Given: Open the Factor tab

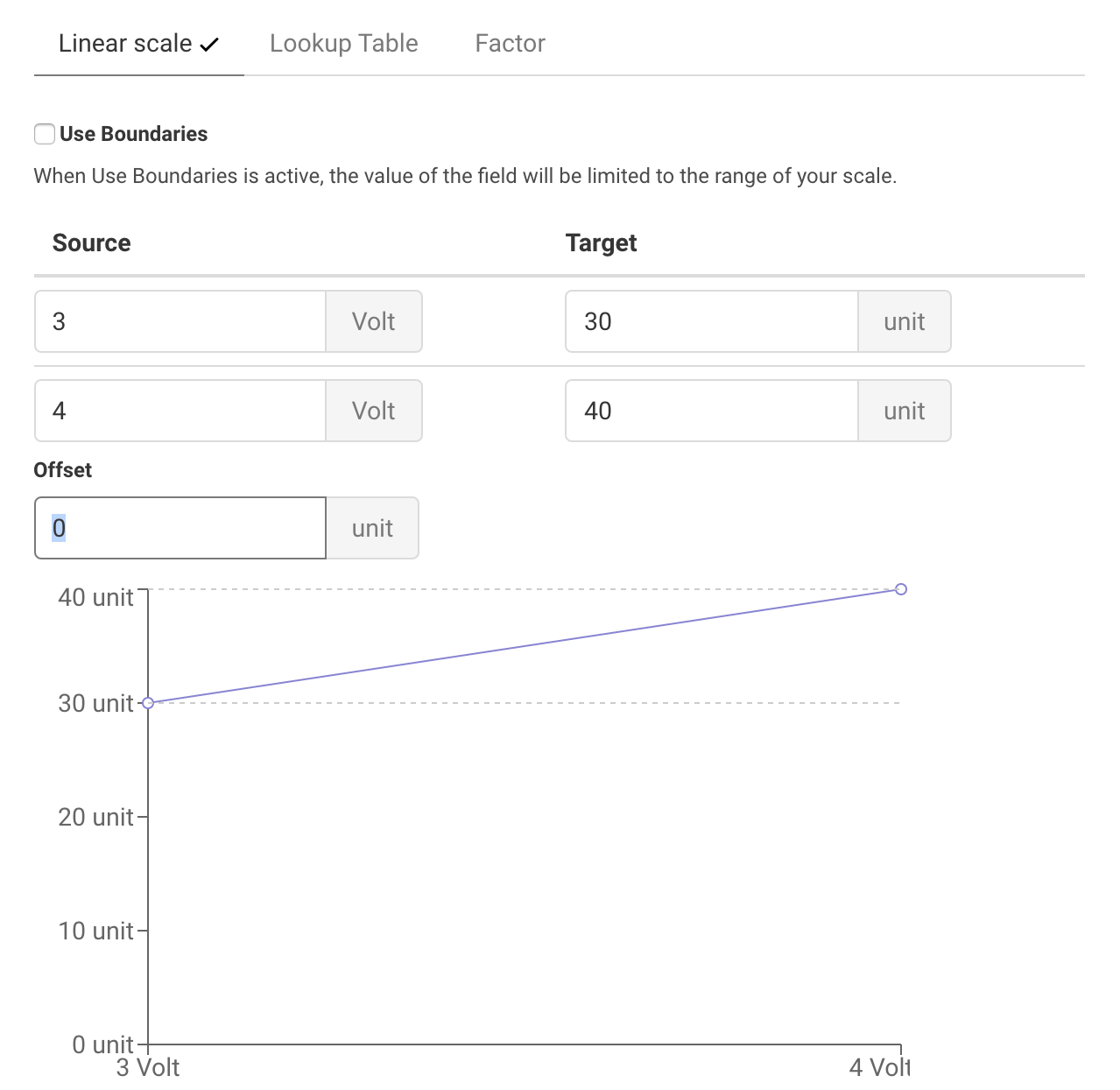Looking at the screenshot, I should pyautogui.click(x=510, y=43).
